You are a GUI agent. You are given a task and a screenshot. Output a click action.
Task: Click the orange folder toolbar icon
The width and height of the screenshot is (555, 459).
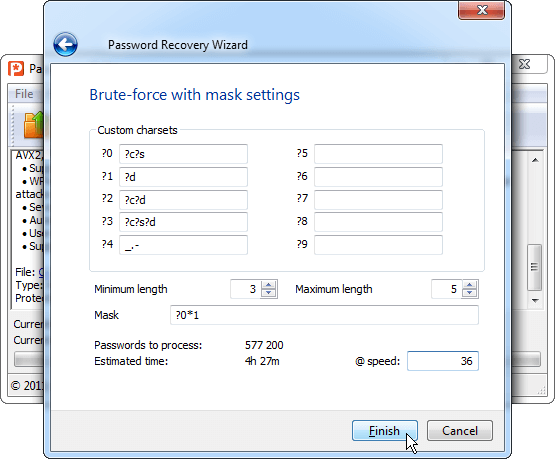click(x=33, y=125)
